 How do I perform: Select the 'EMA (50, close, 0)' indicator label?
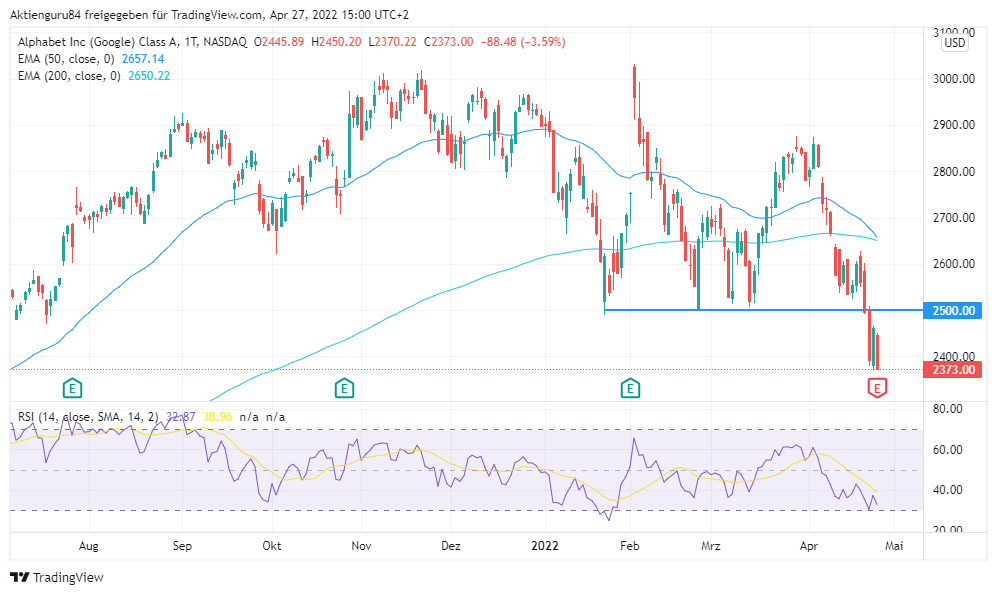click(x=66, y=59)
